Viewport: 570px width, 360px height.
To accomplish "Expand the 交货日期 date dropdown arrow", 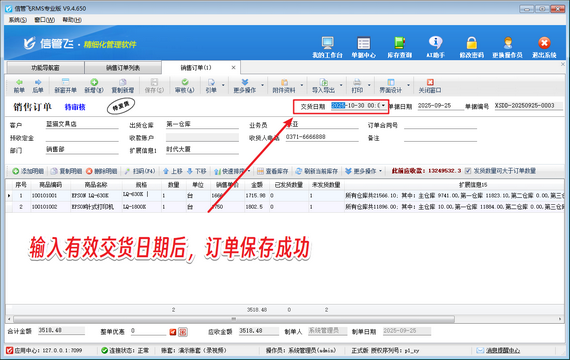I will point(383,105).
